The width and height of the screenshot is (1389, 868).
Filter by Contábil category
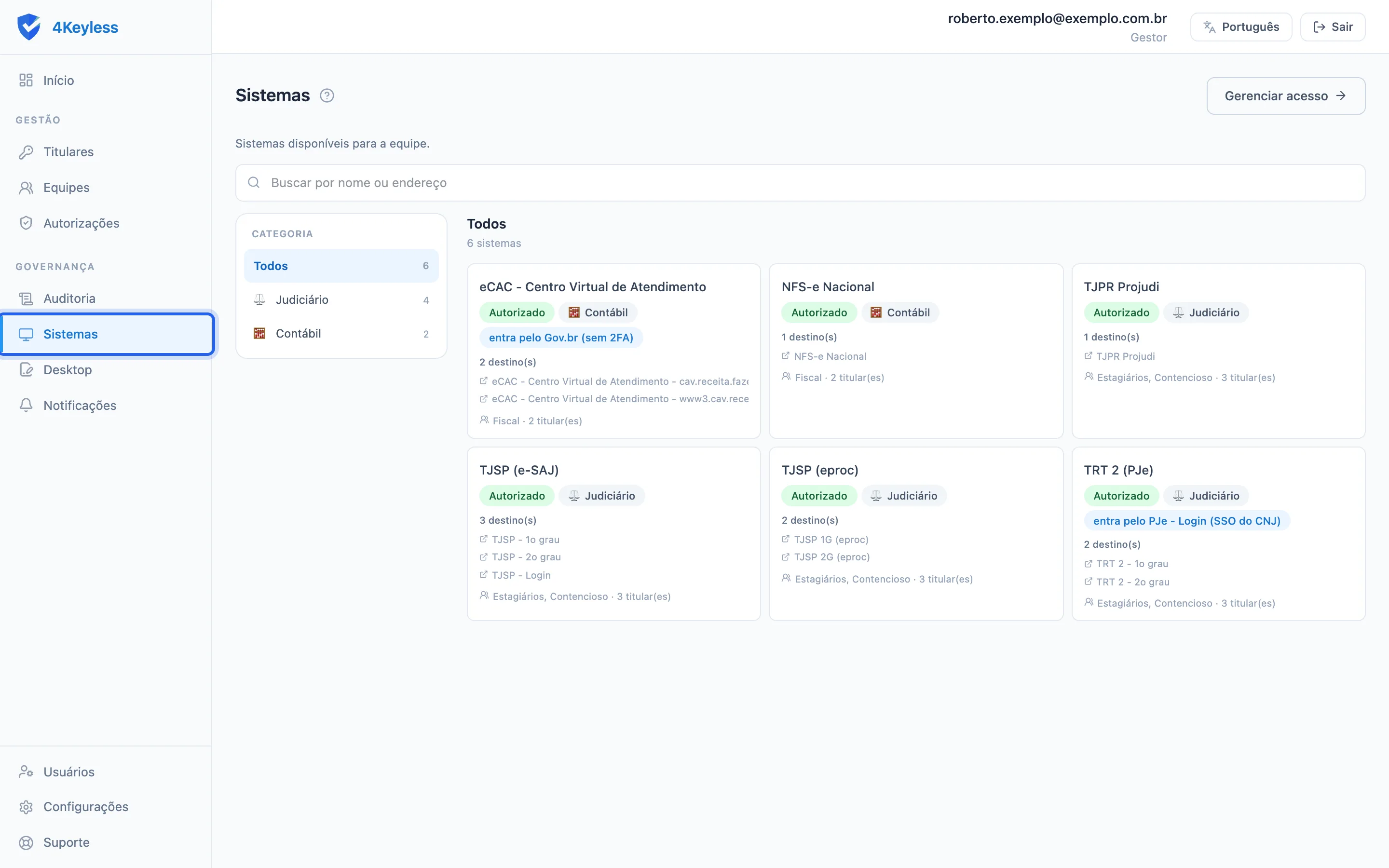(341, 334)
